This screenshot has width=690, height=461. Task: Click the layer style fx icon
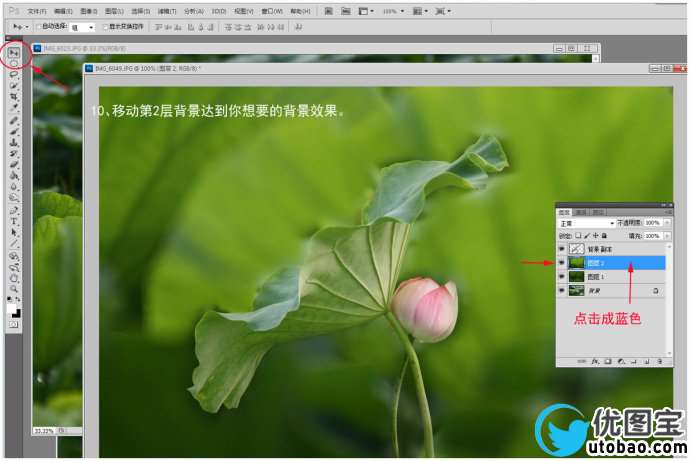(594, 360)
